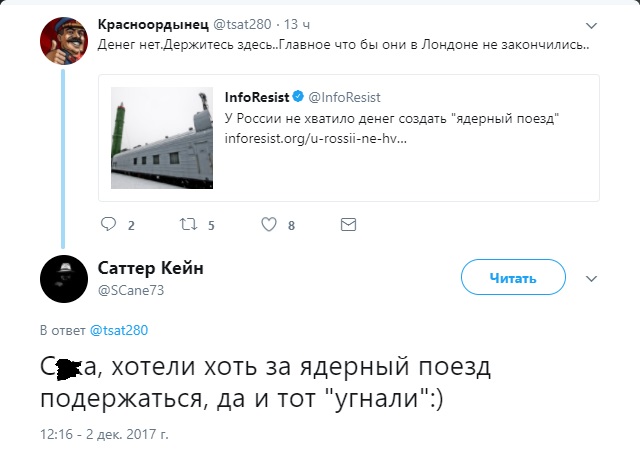Open the quoted tweet headline text
Viewport: 640px width, 455px height.
click(391, 119)
